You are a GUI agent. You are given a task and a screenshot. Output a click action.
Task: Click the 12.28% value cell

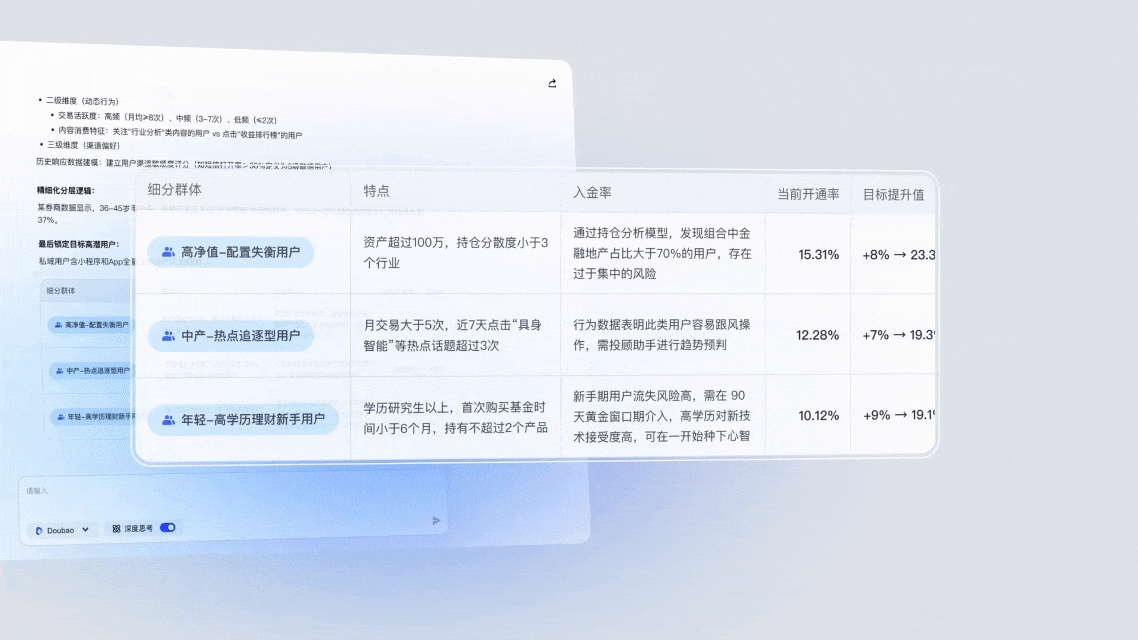pyautogui.click(x=817, y=335)
